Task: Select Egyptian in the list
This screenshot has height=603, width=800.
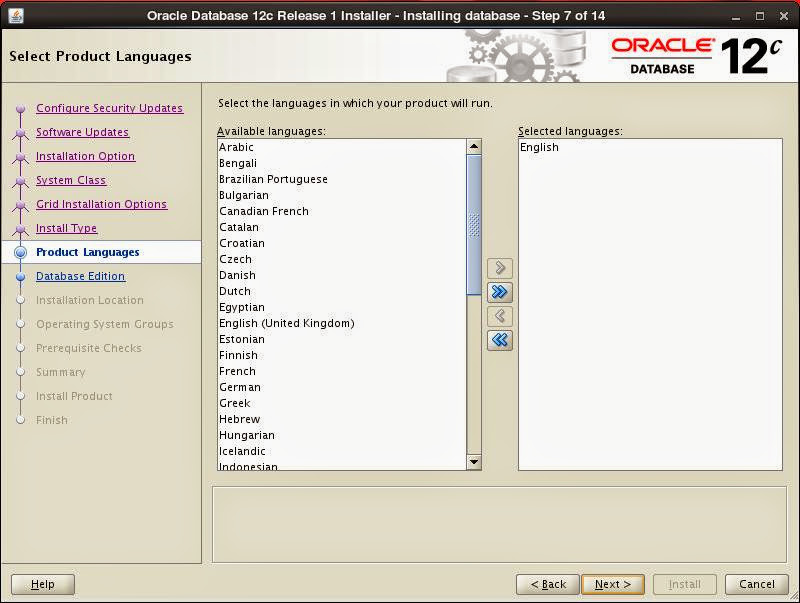Action: point(342,307)
